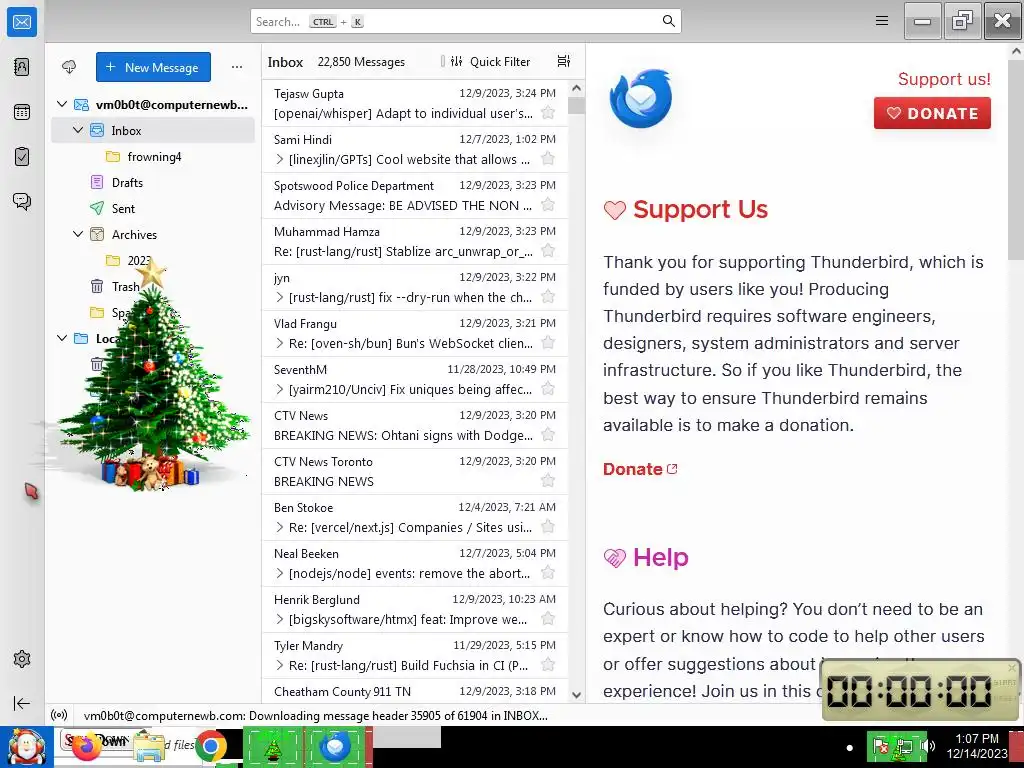Collapse the Archives folder
The width and height of the screenshot is (1024, 768).
point(78,234)
